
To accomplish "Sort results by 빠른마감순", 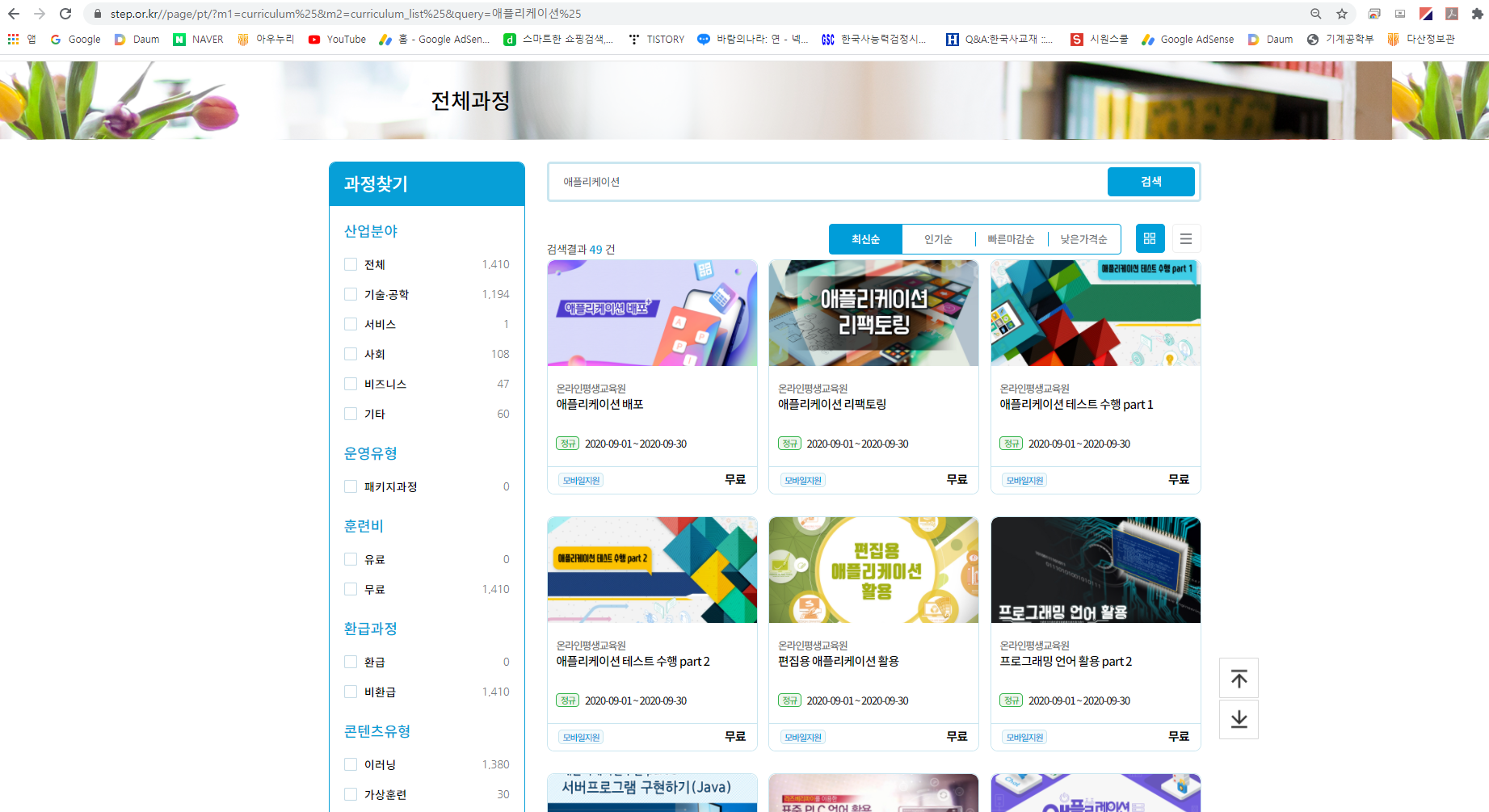I will pyautogui.click(x=1011, y=239).
